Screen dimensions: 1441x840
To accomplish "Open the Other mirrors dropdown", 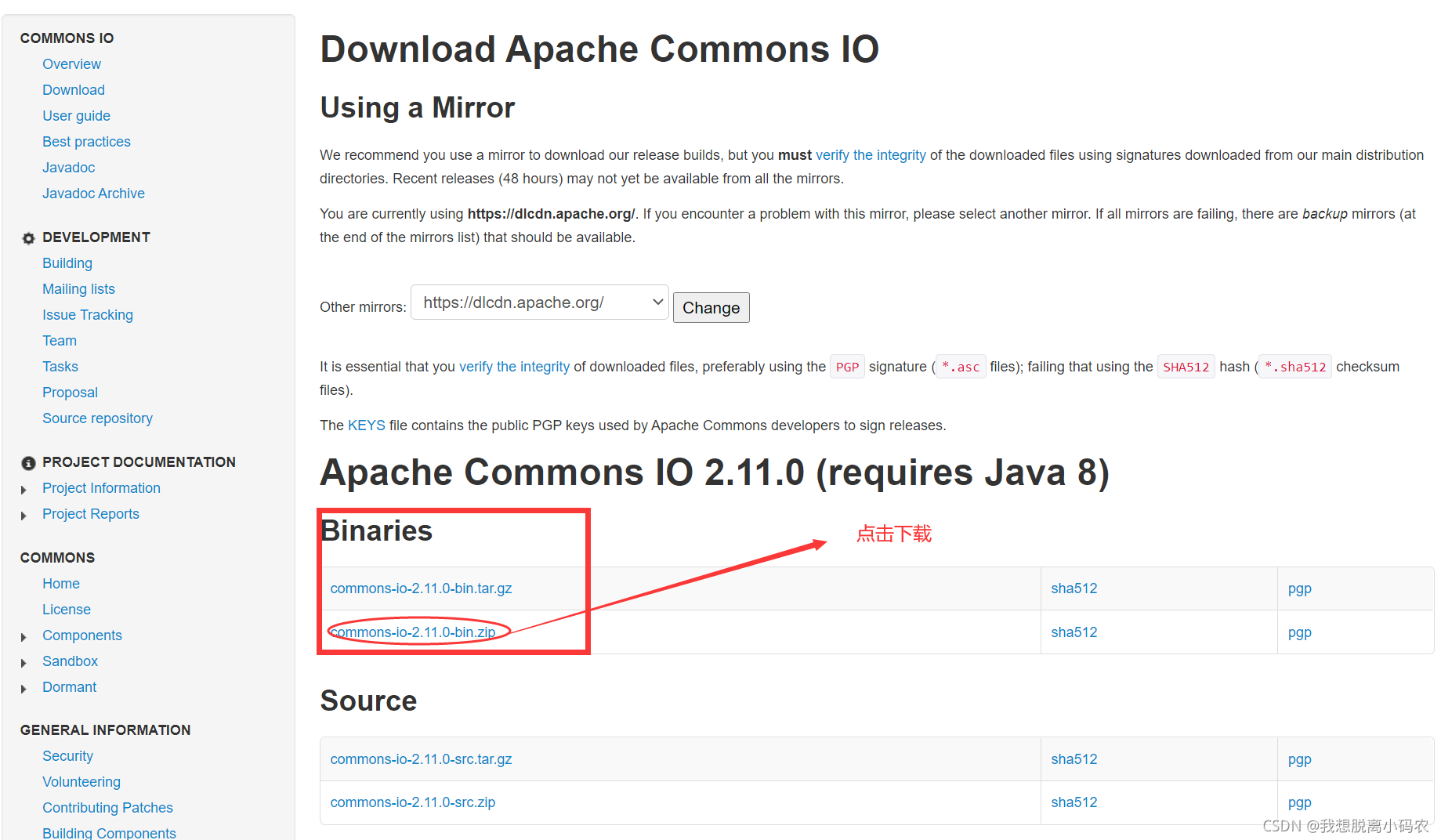I will 539,302.
